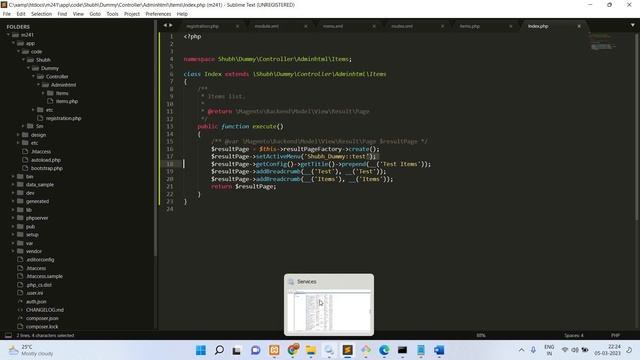The image size is (640, 360).
Task: Open the Preferences menu
Action: [x=158, y=14]
